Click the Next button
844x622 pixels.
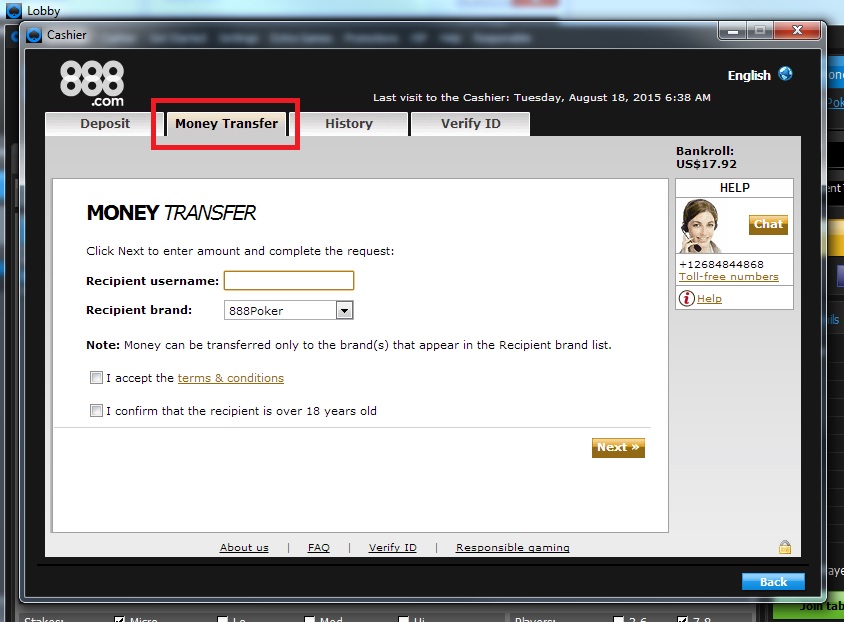click(x=618, y=448)
